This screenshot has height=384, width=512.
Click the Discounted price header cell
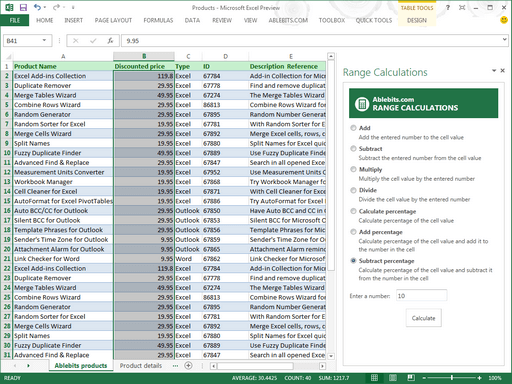(144, 66)
